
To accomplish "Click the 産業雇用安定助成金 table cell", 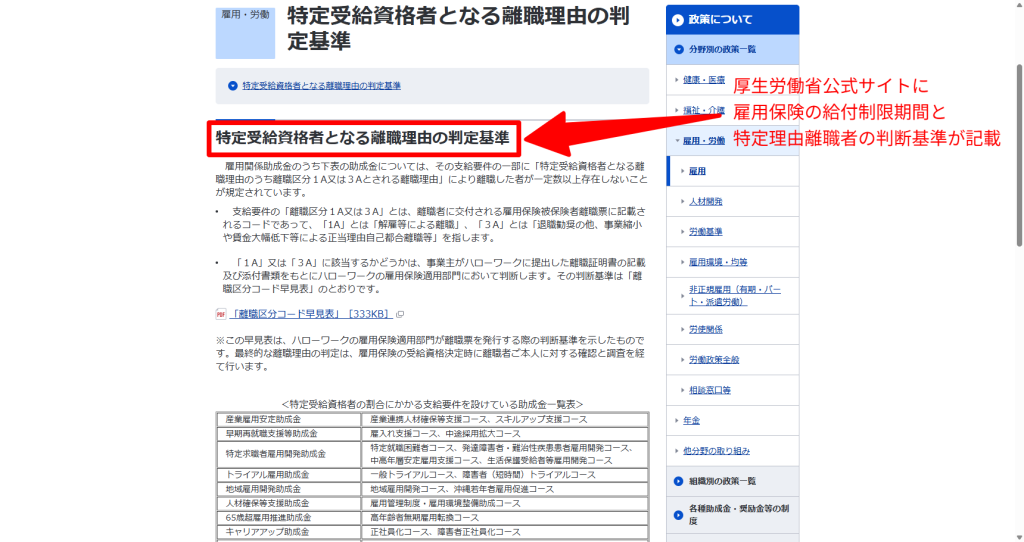I will 289,419.
